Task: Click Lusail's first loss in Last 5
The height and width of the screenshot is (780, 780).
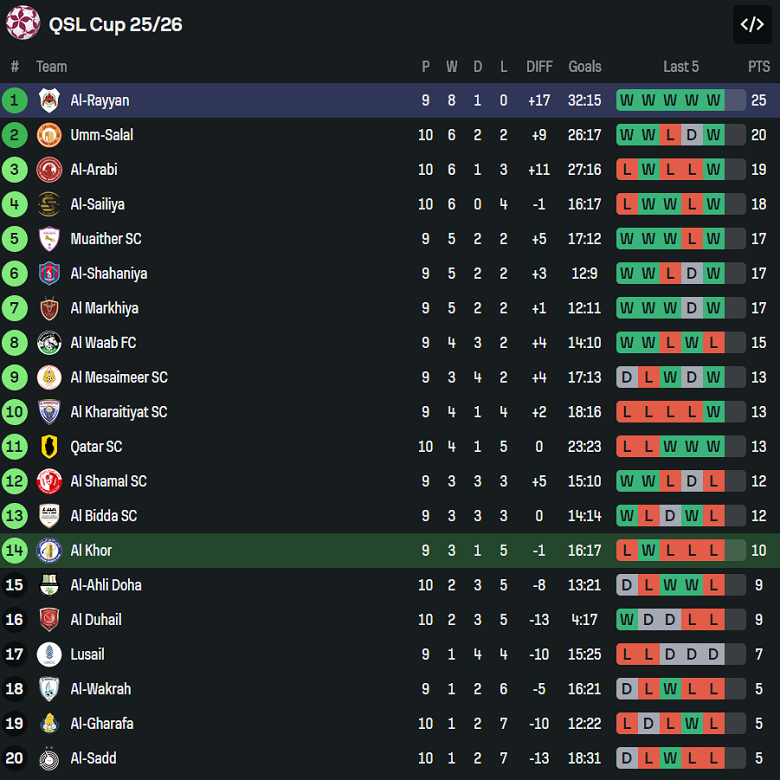Action: (x=627, y=654)
